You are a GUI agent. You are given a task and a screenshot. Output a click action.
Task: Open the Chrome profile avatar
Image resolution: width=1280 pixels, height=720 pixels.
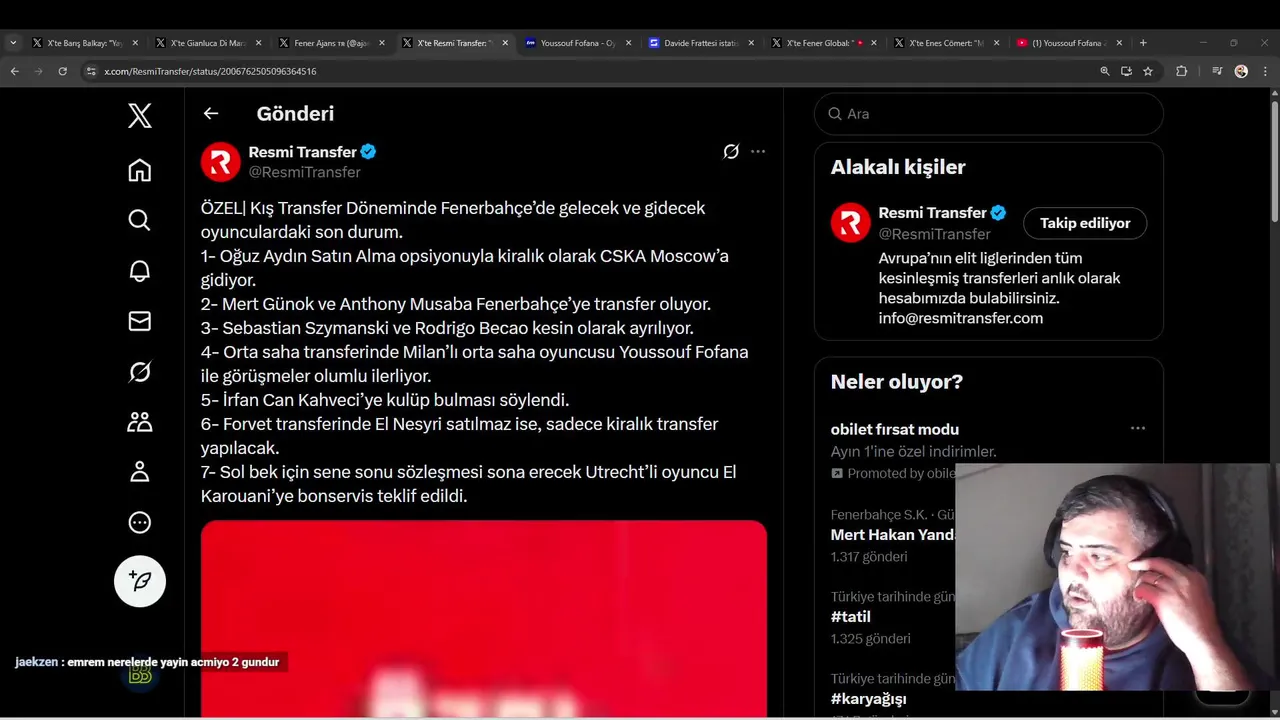coord(1241,71)
